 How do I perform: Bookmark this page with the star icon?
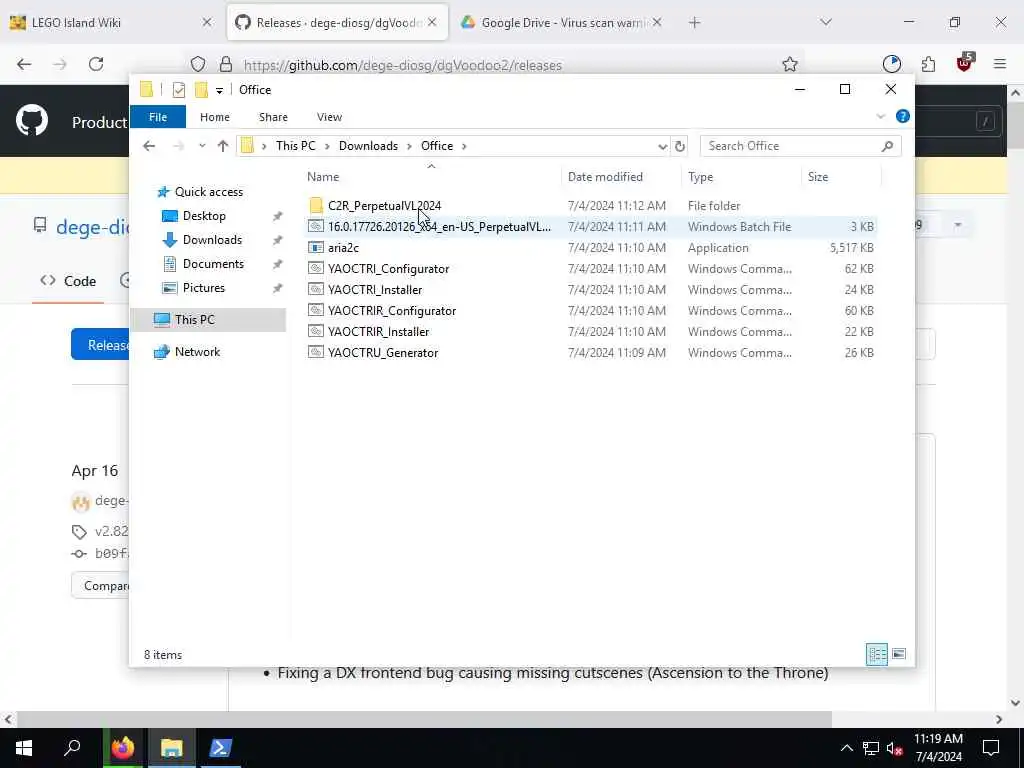[x=790, y=64]
